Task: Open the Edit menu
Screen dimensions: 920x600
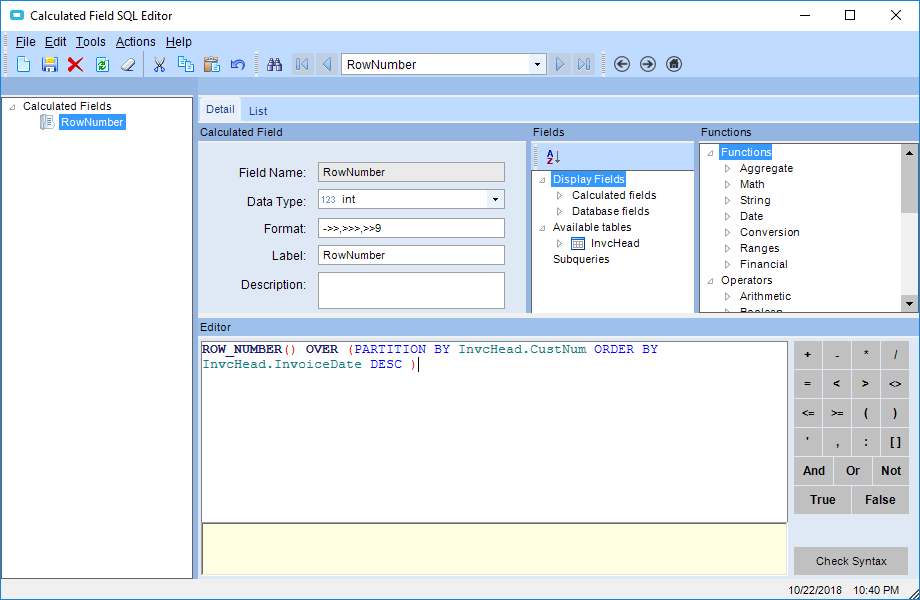Action: click(x=55, y=42)
